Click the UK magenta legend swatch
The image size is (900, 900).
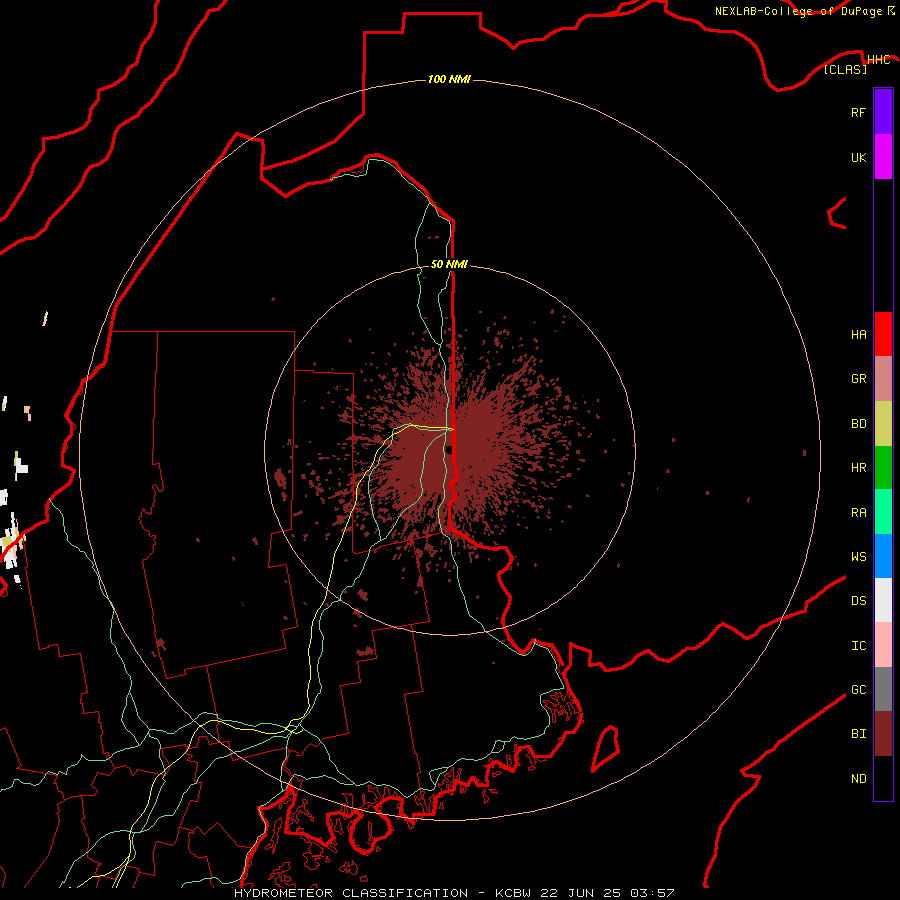point(883,157)
